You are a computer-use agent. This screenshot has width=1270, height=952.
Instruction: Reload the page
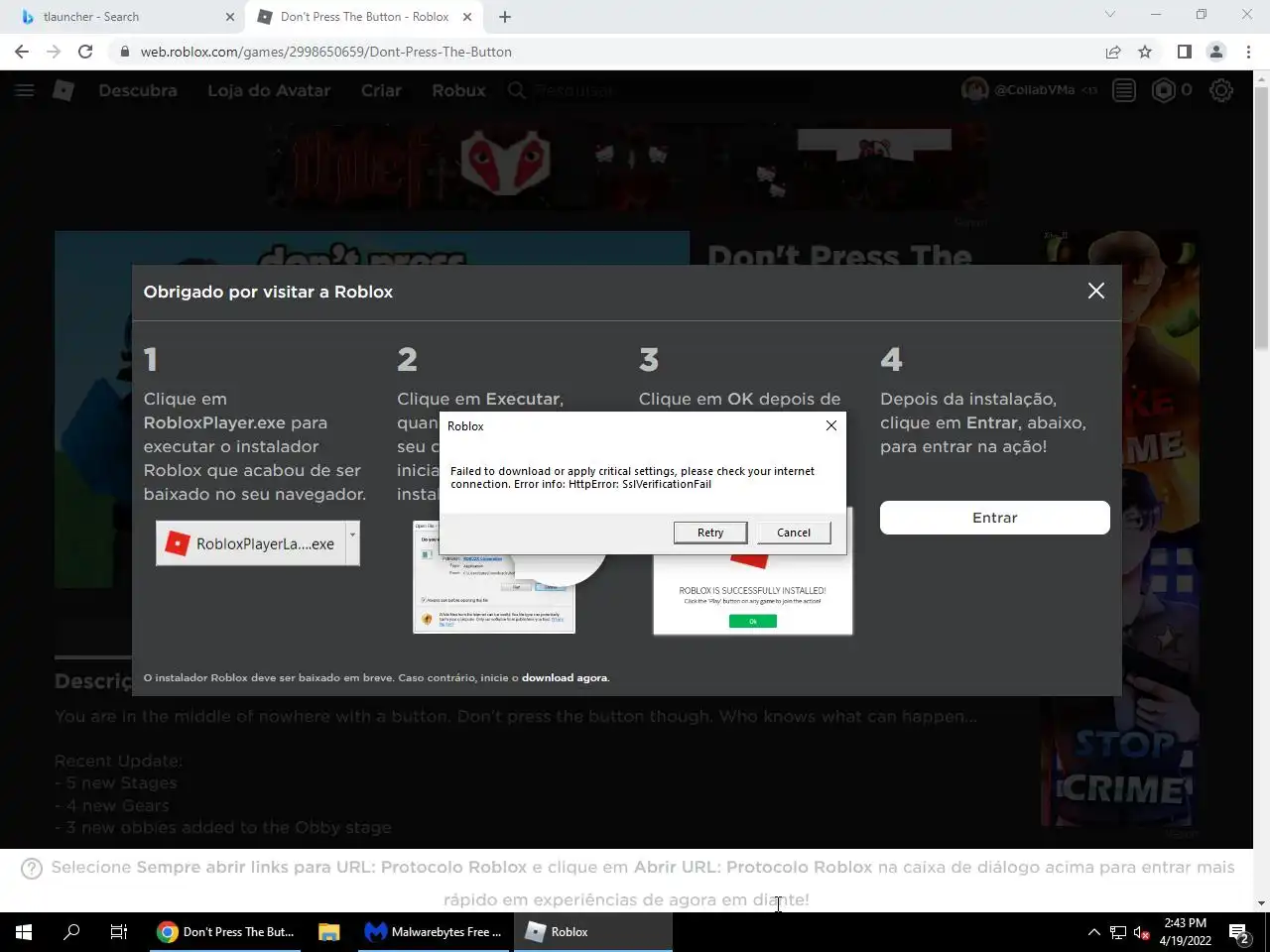pos(85,52)
